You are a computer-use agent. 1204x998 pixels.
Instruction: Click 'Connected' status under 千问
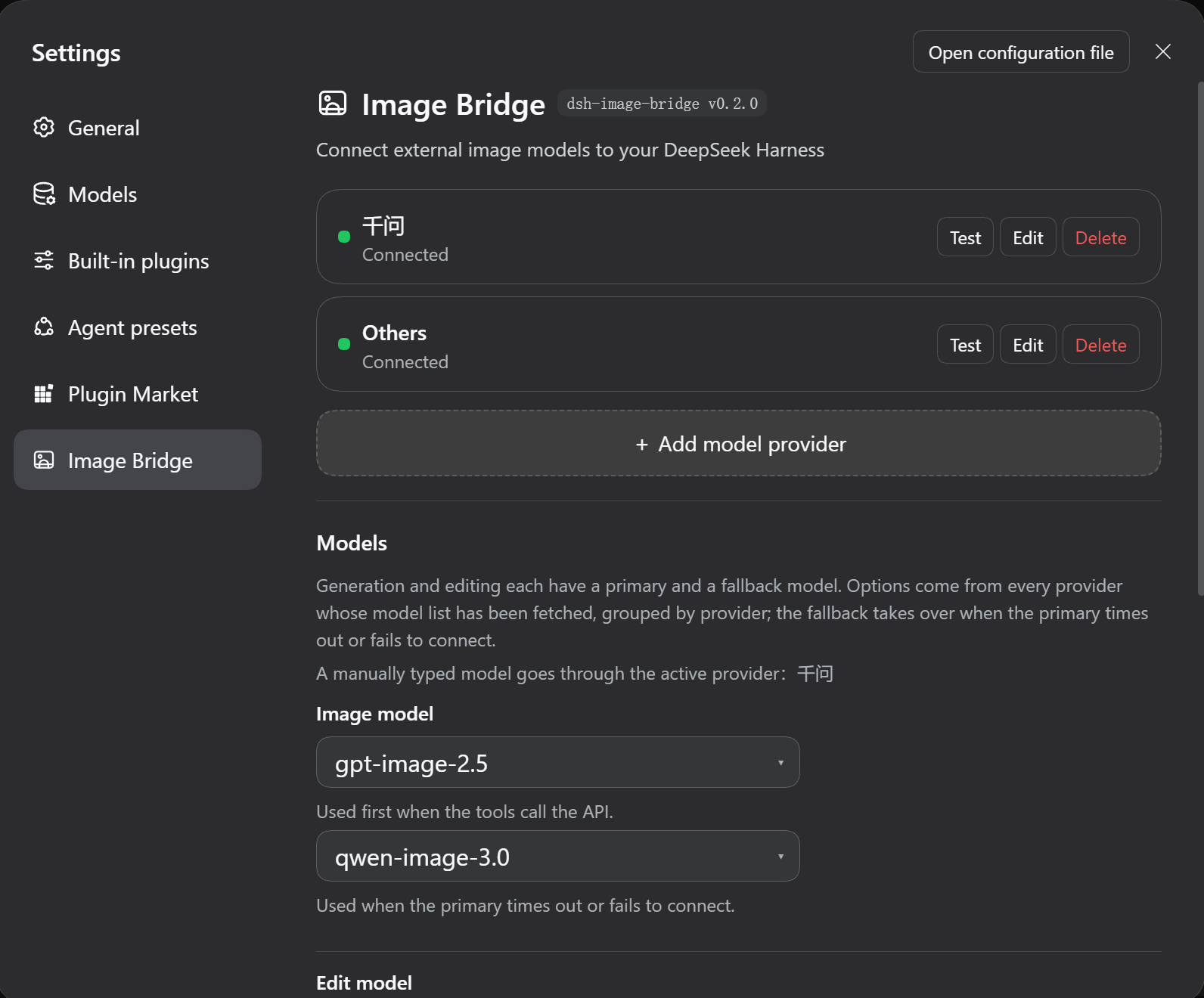pyautogui.click(x=405, y=254)
